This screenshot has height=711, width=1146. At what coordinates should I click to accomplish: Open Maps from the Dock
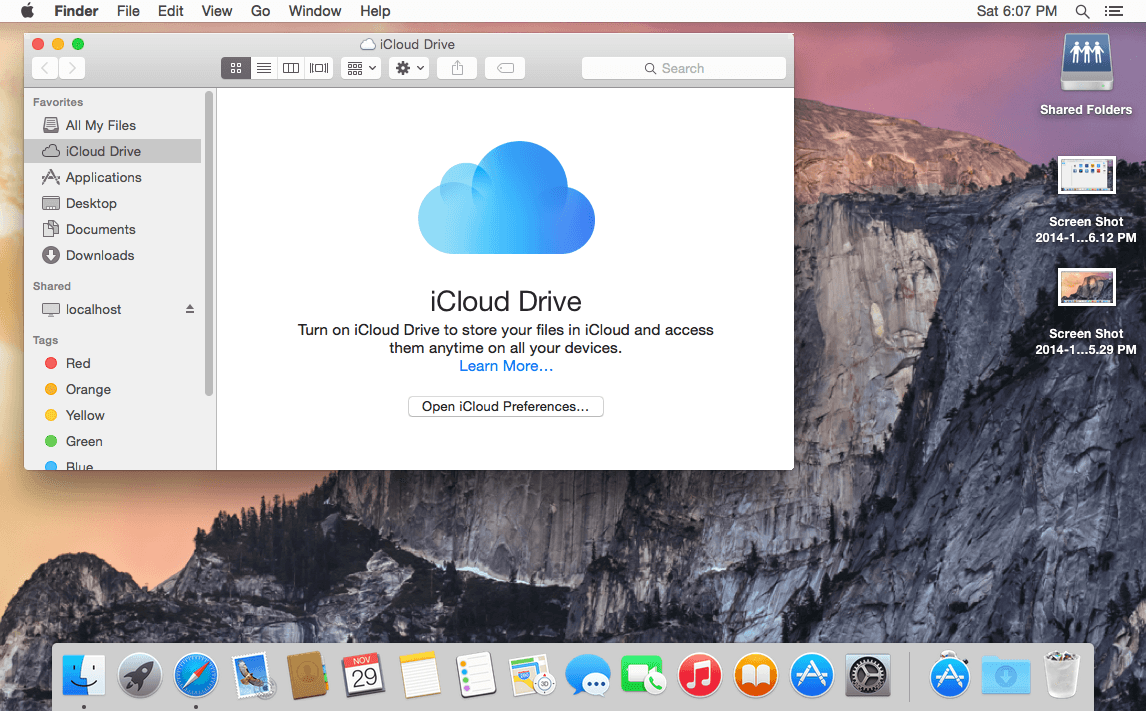coord(532,674)
